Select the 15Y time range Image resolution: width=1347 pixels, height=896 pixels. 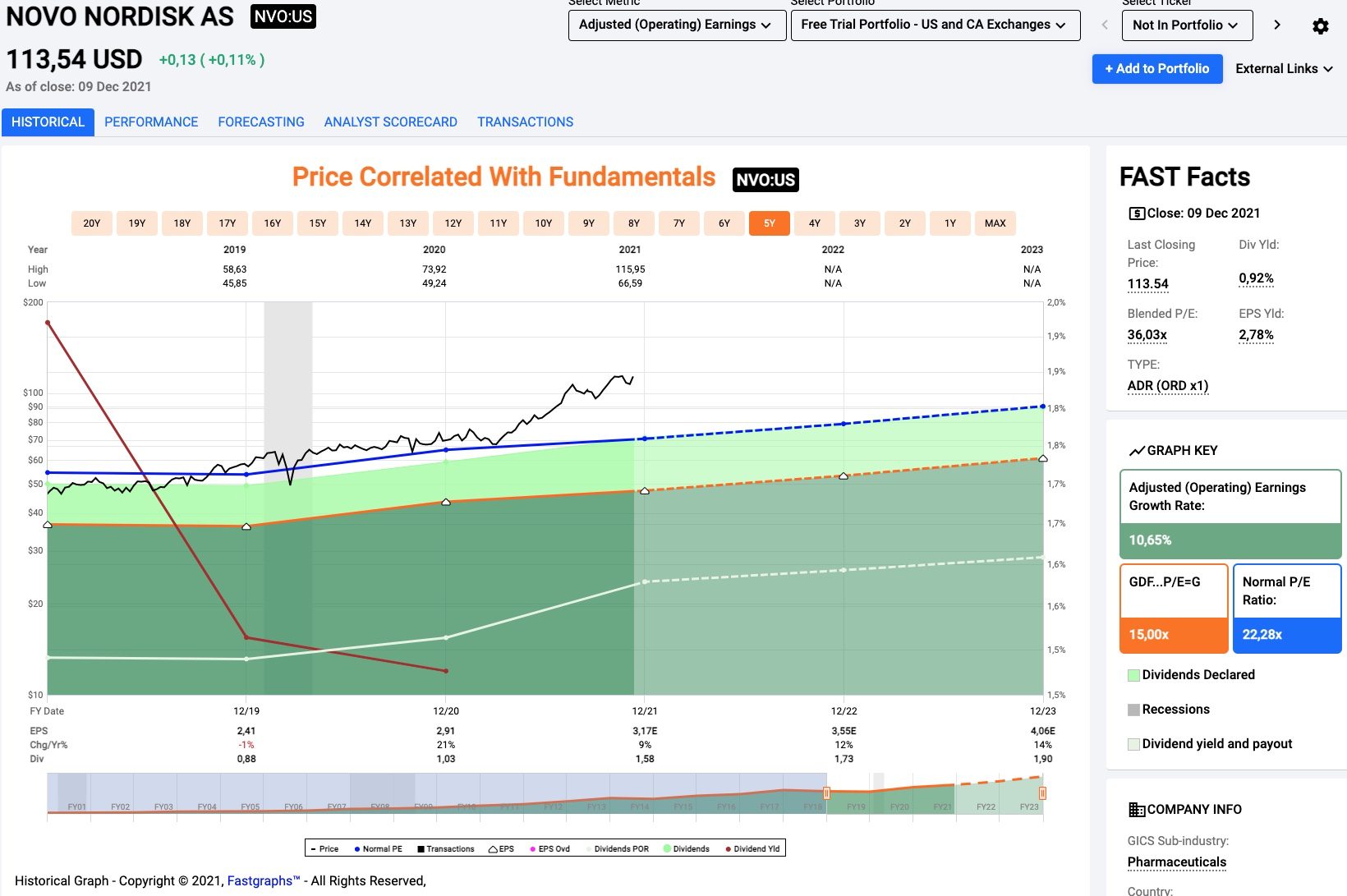point(318,223)
